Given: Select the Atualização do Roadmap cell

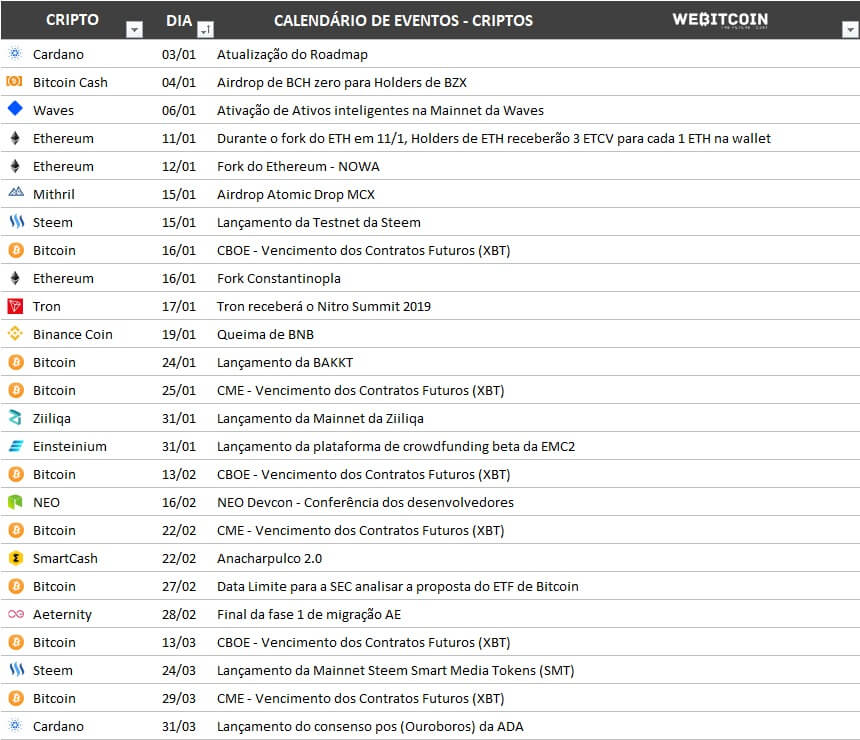Looking at the screenshot, I should point(292,54).
